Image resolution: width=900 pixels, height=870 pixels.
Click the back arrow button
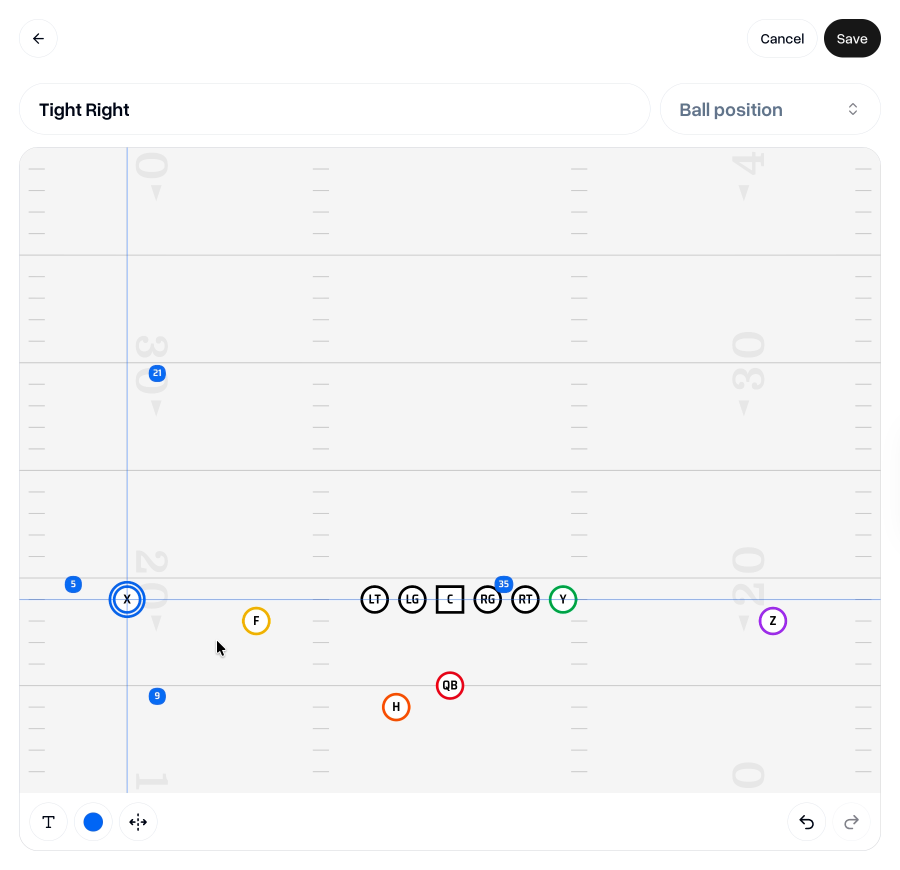point(38,39)
